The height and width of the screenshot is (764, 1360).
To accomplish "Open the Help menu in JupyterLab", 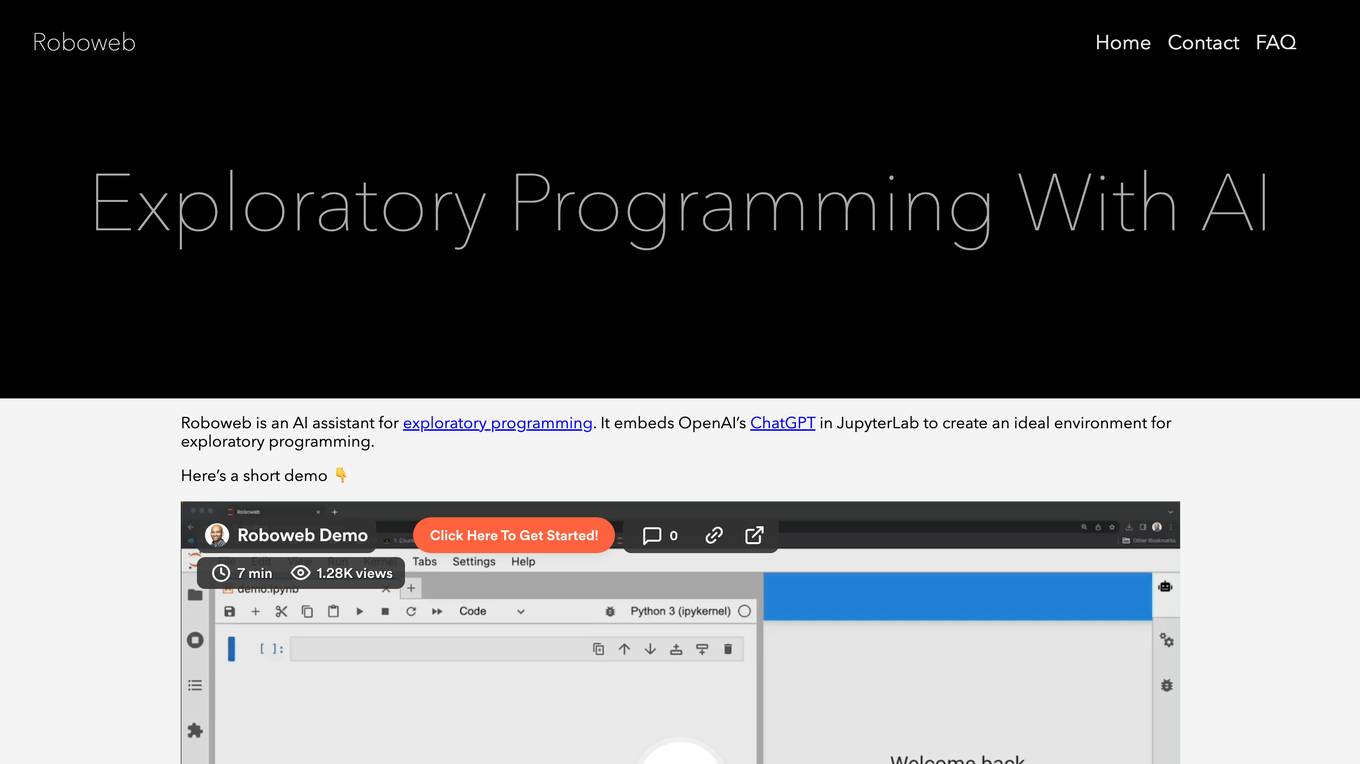I will [x=523, y=562].
